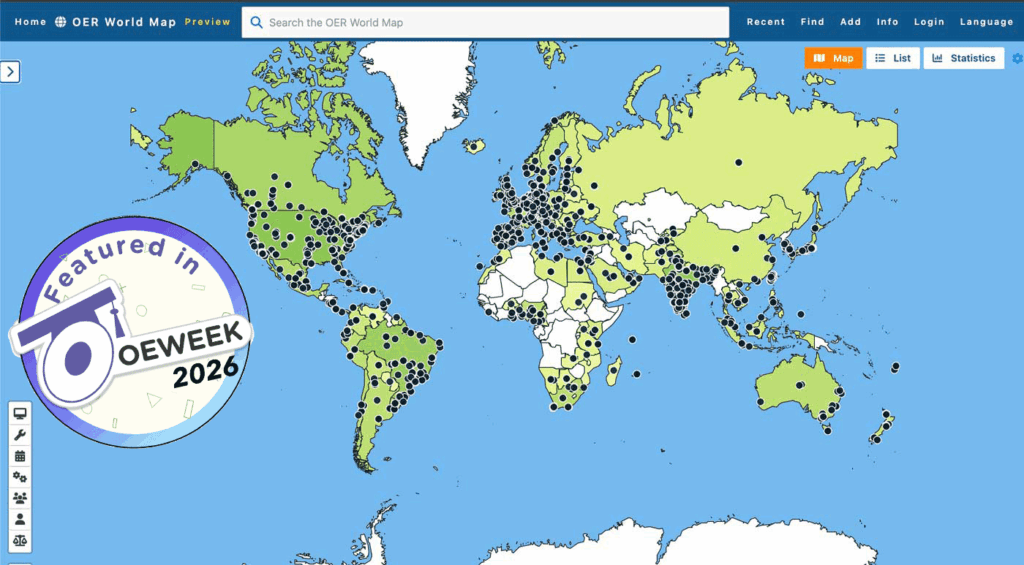The width and height of the screenshot is (1024, 565).
Task: Open the Find dropdown in navbar
Action: pyautogui.click(x=812, y=22)
